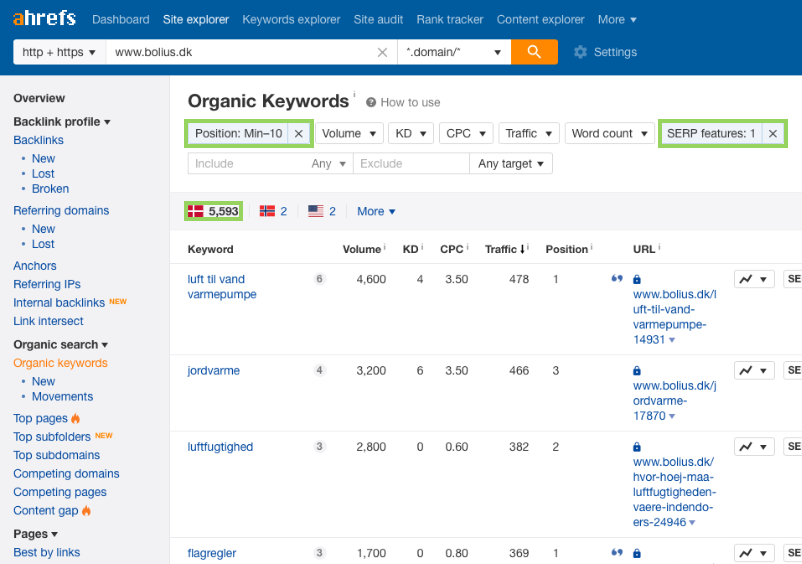This screenshot has width=802, height=564.
Task: Open chart dropdown for luft til vand varmepumpe
Action: pos(754,279)
